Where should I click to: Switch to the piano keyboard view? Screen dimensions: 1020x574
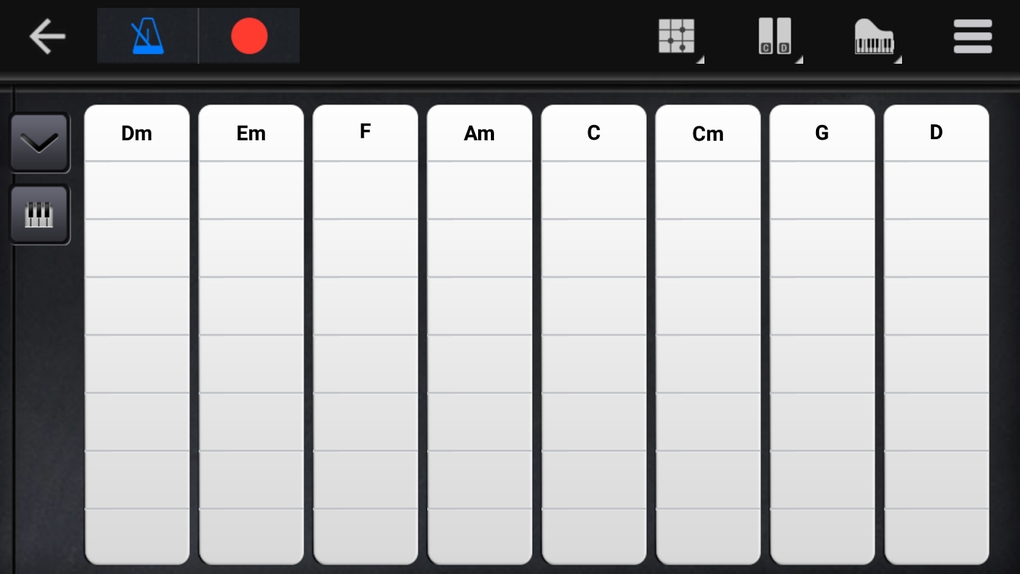40,215
